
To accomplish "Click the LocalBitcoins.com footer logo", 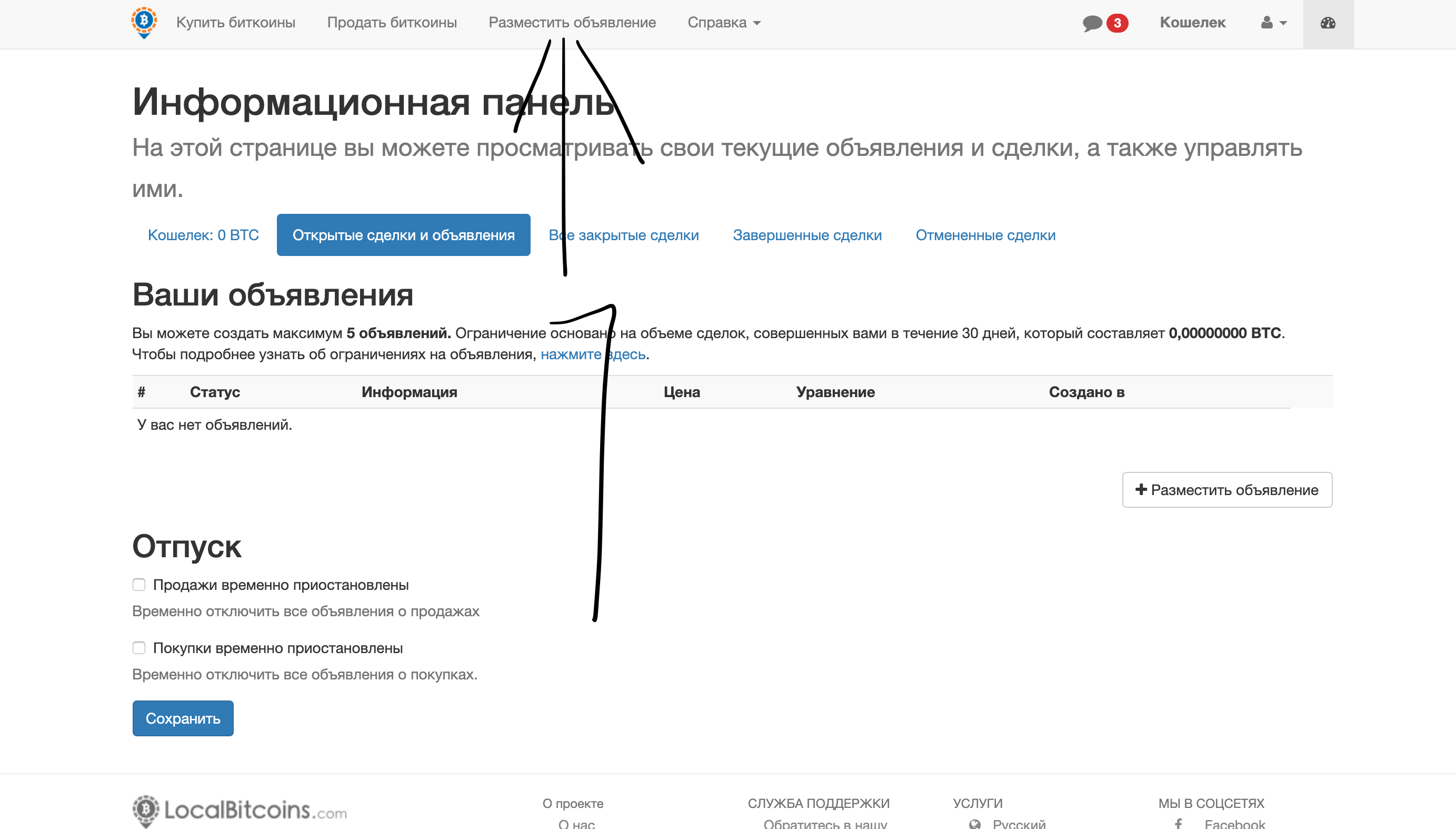I will coord(240,810).
